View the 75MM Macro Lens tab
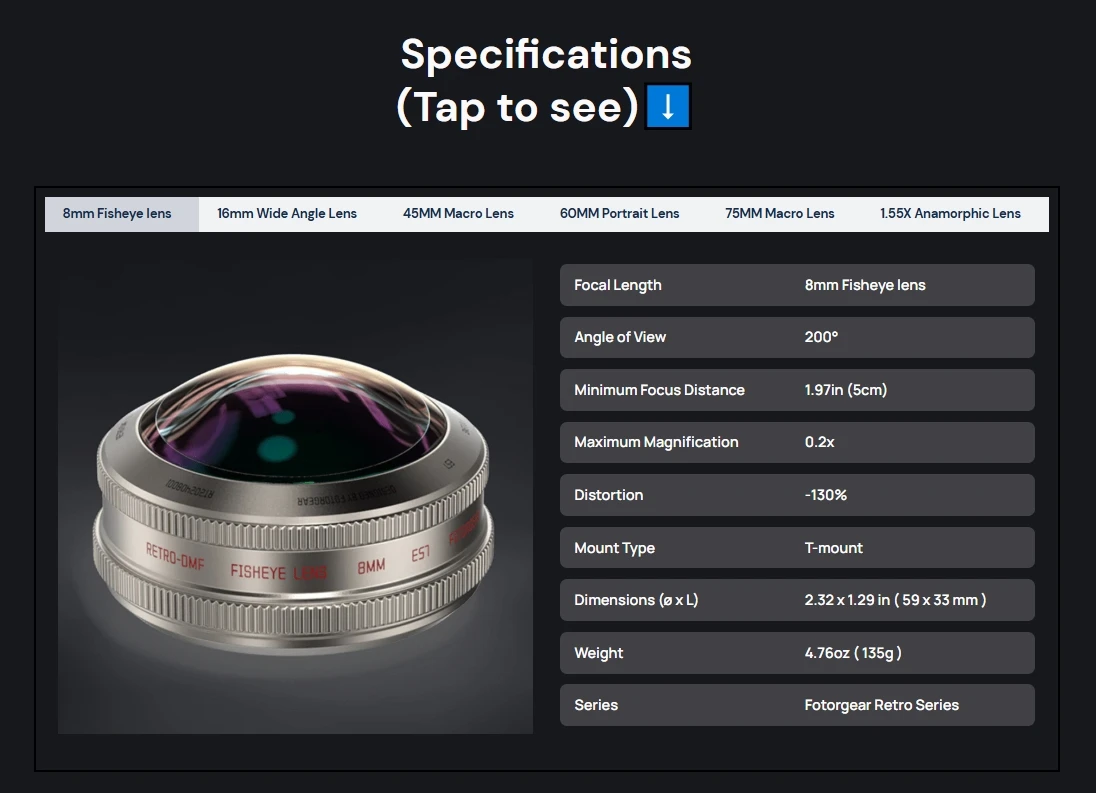1096x793 pixels. click(779, 214)
